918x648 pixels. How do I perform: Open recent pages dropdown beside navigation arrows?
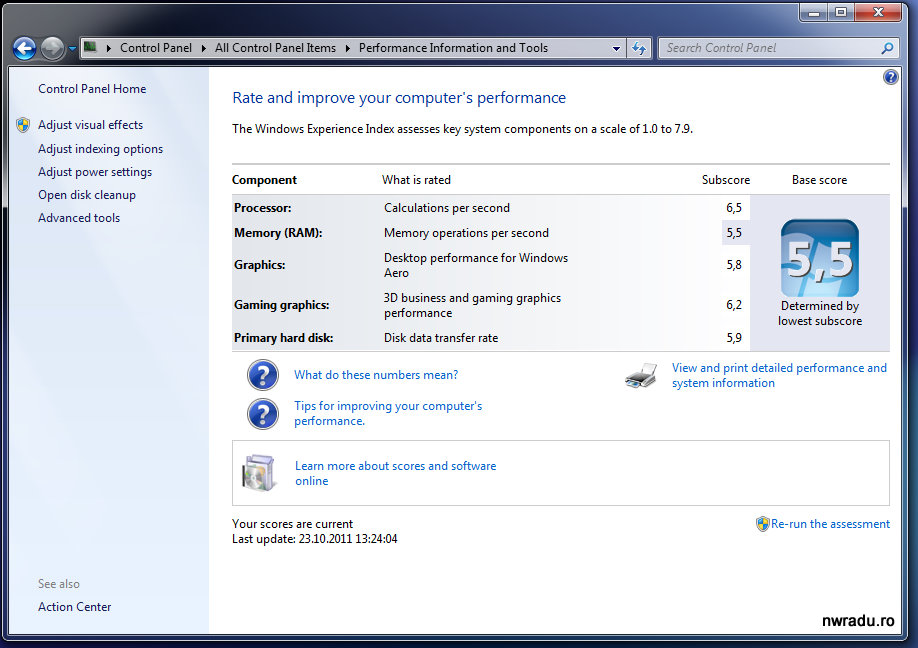[x=72, y=49]
